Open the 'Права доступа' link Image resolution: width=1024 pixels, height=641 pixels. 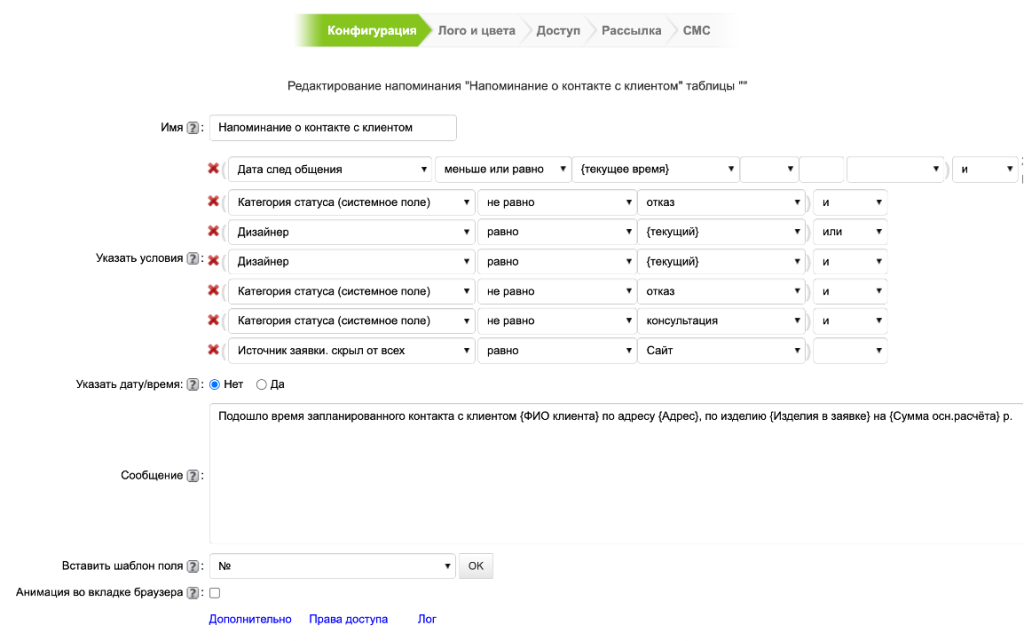[x=348, y=619]
